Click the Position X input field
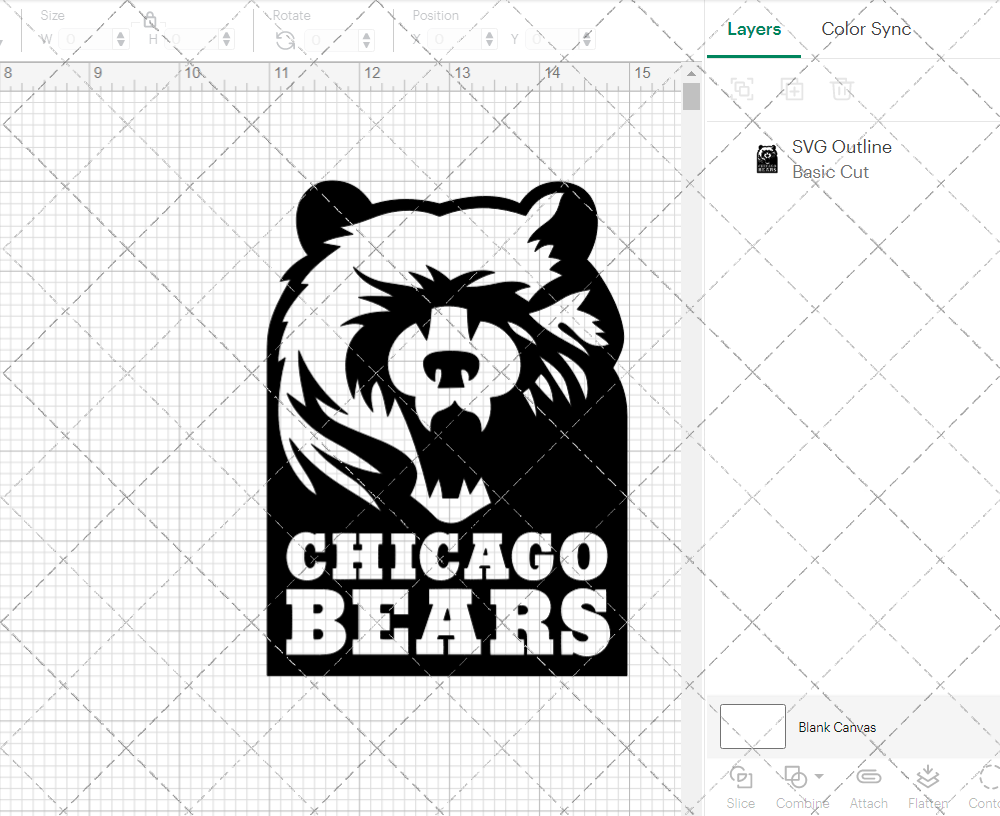The height and width of the screenshot is (816, 1000). pyautogui.click(x=455, y=40)
